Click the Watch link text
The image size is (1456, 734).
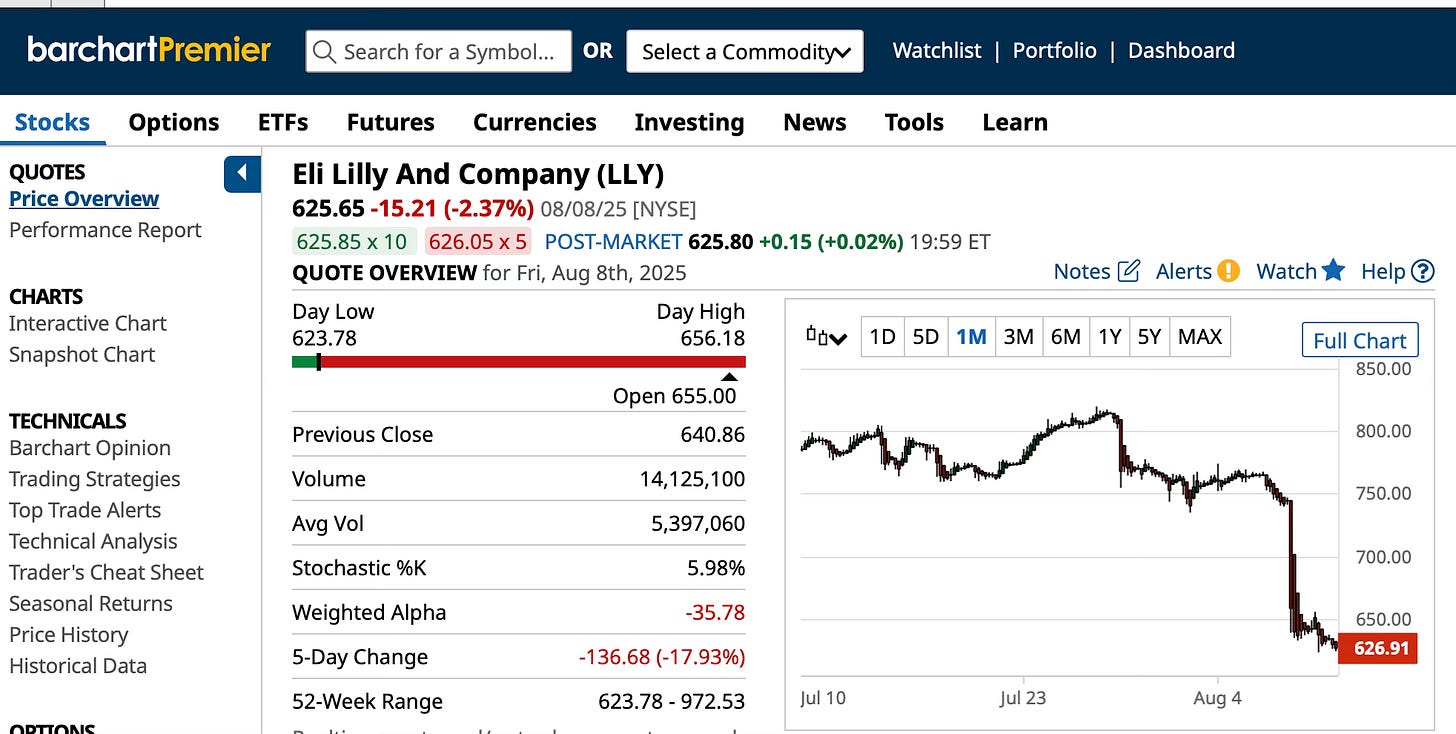coord(1286,271)
